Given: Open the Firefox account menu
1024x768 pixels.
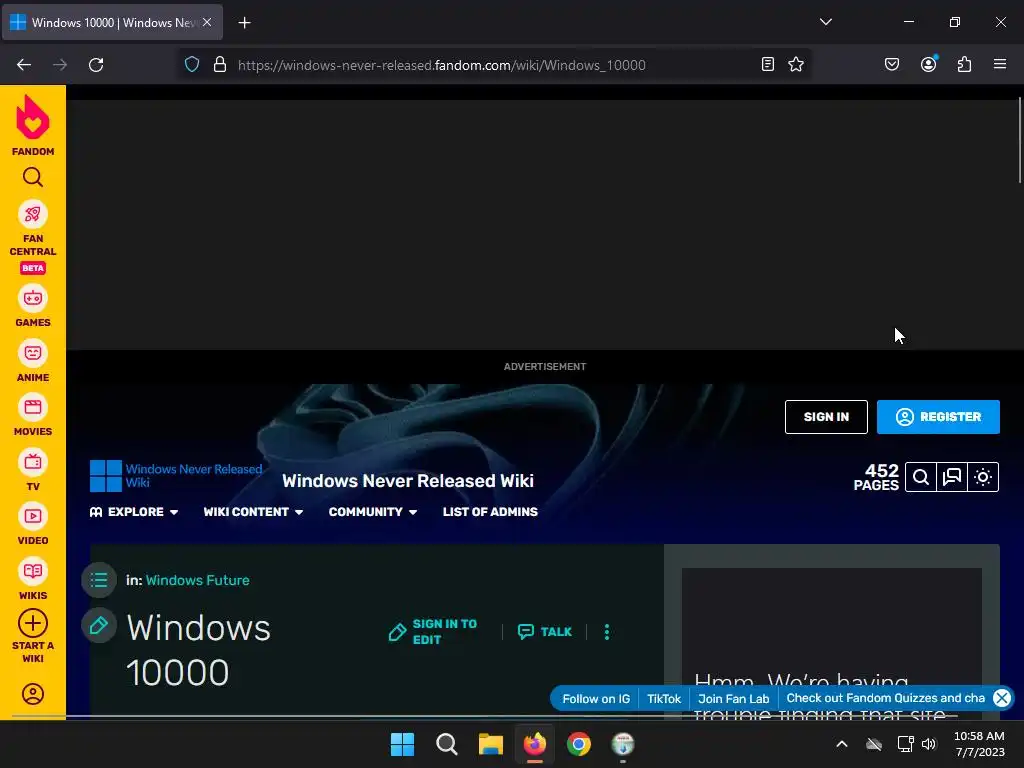Looking at the screenshot, I should pos(929,64).
